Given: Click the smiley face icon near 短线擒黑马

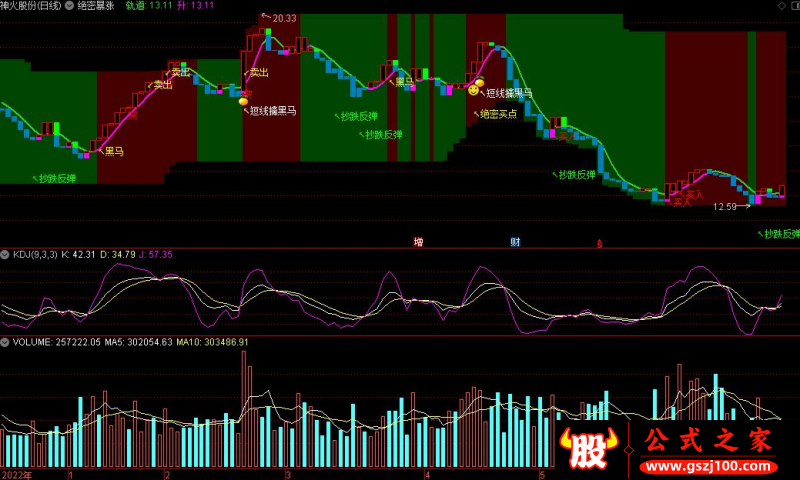Looking at the screenshot, I should point(473,90).
